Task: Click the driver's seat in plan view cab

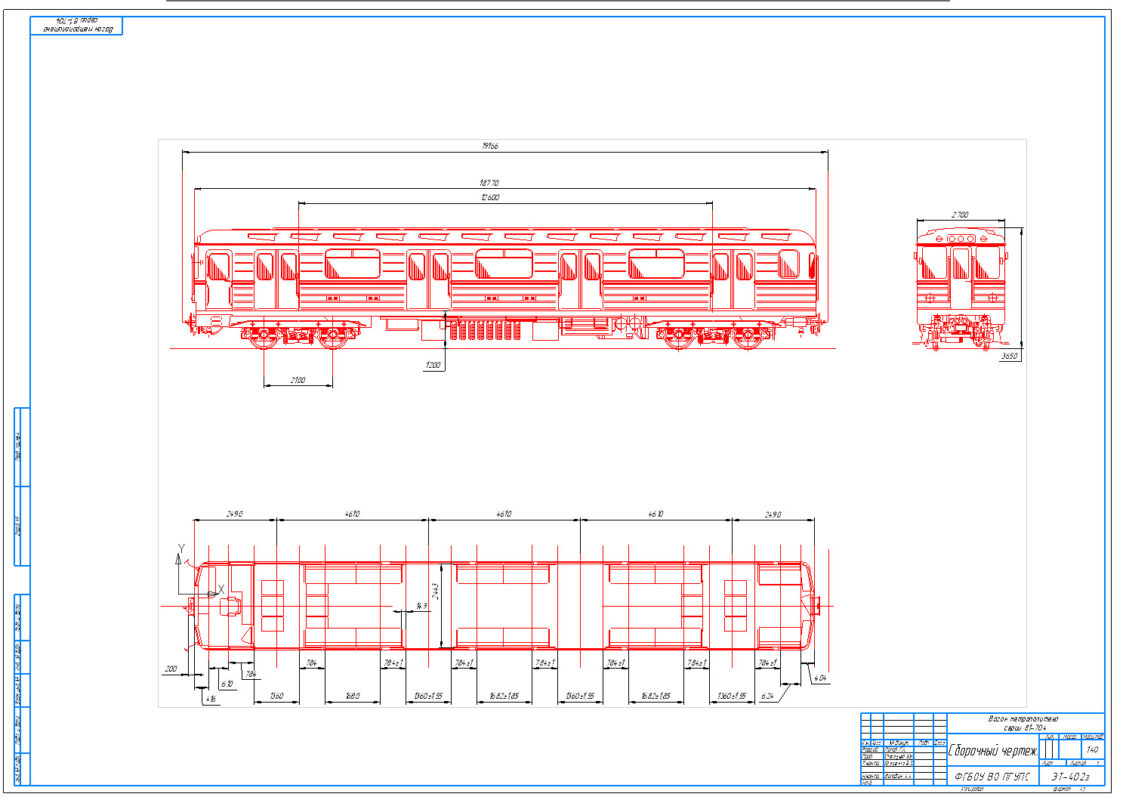Action: pos(229,607)
